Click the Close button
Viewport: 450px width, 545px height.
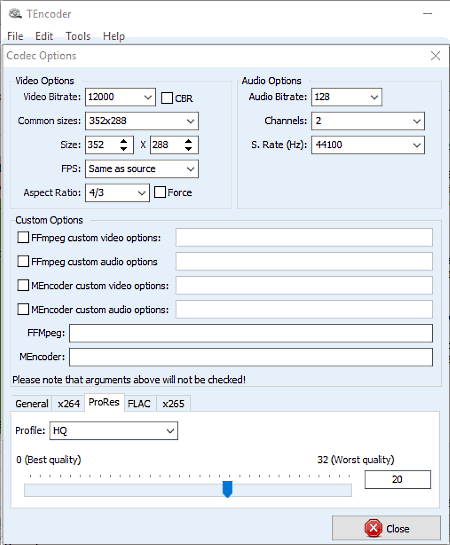pyautogui.click(x=386, y=528)
